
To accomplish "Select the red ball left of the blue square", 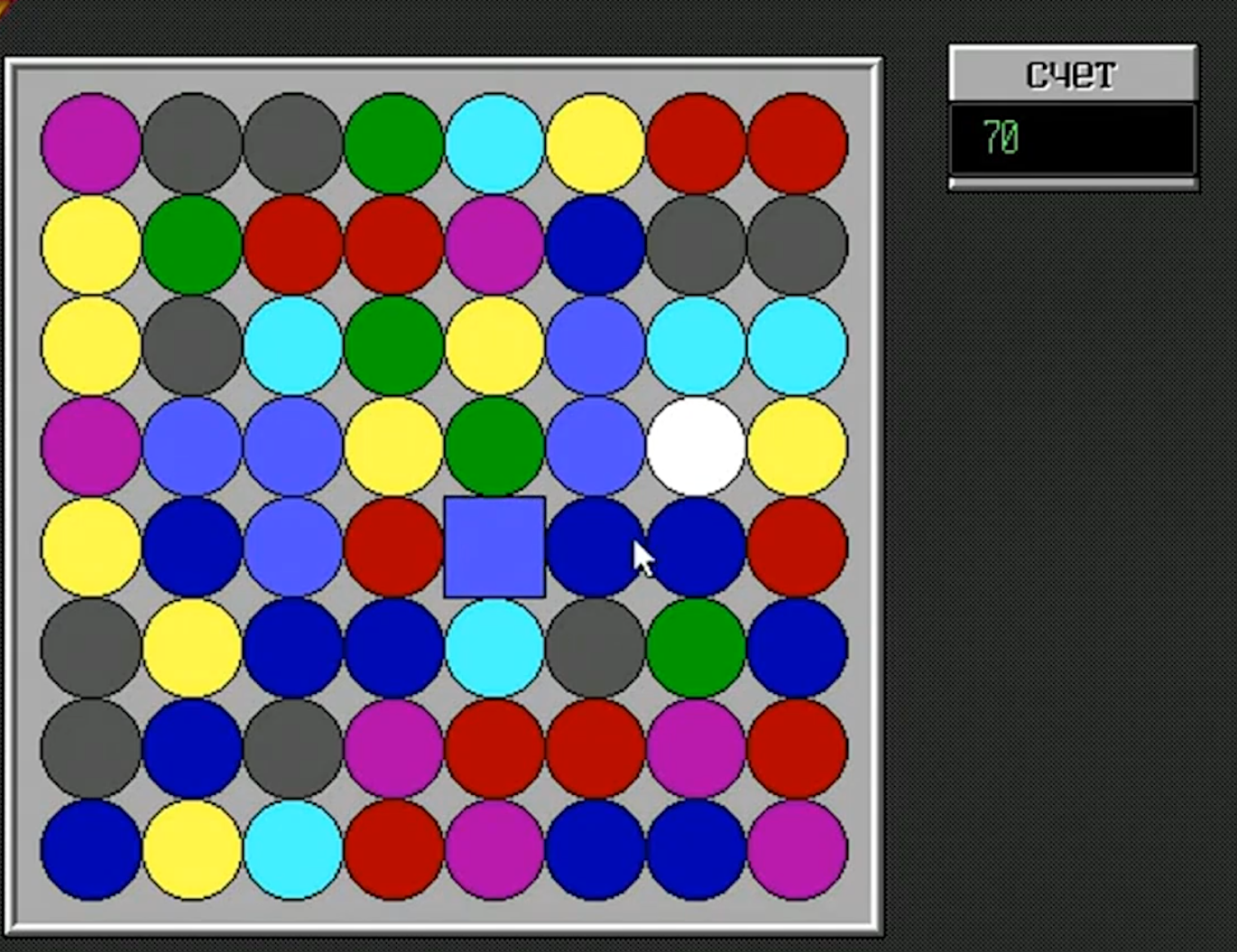I will point(393,547).
